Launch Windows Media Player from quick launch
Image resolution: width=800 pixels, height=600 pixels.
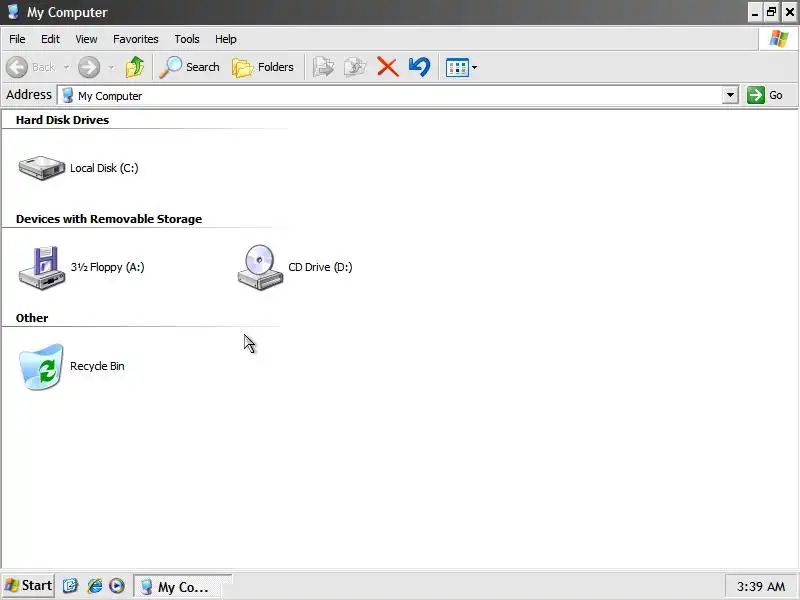pos(117,586)
